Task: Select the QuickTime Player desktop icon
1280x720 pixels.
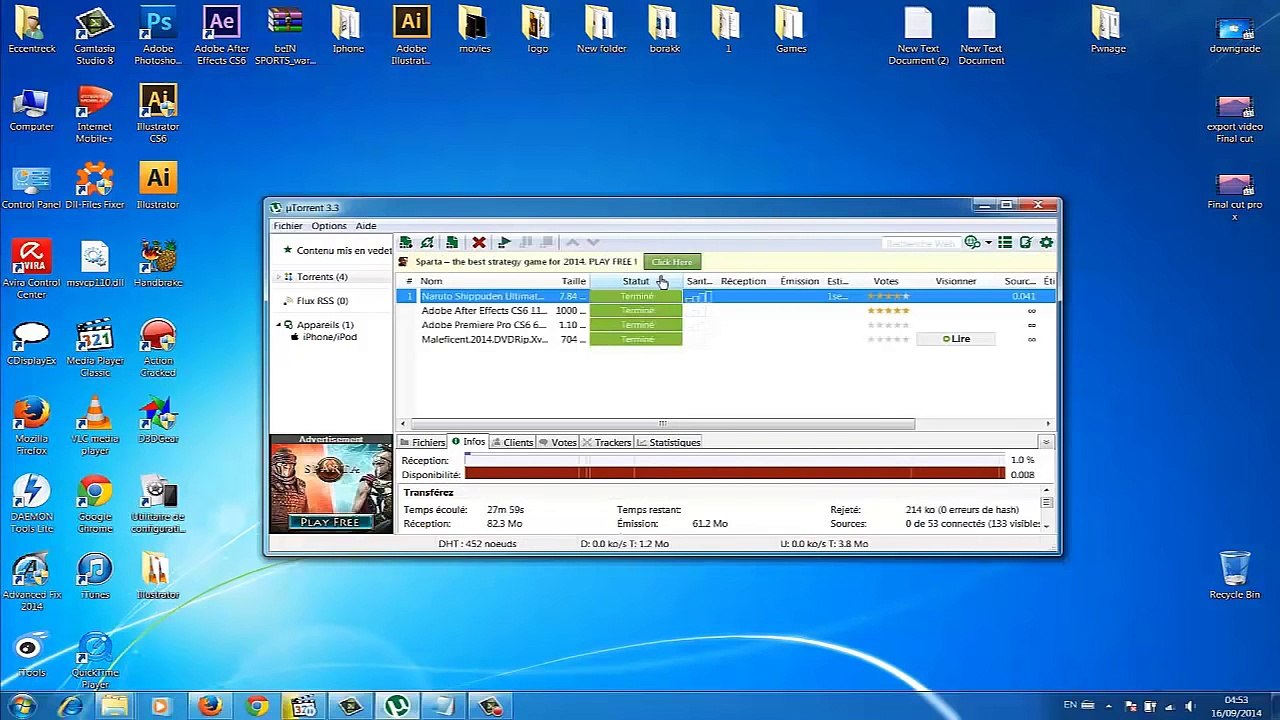Action: [95, 660]
